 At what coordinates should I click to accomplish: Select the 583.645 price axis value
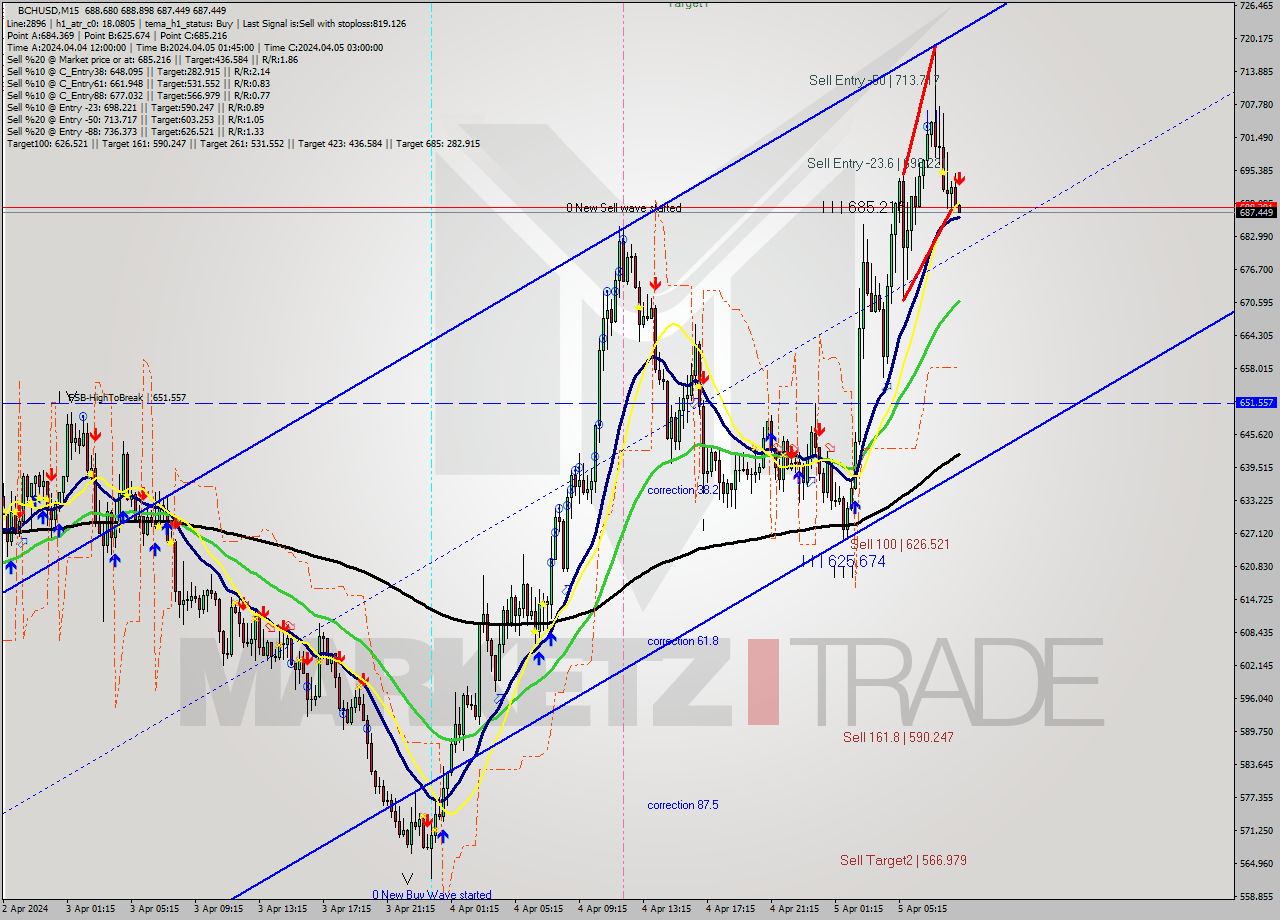pyautogui.click(x=1256, y=764)
